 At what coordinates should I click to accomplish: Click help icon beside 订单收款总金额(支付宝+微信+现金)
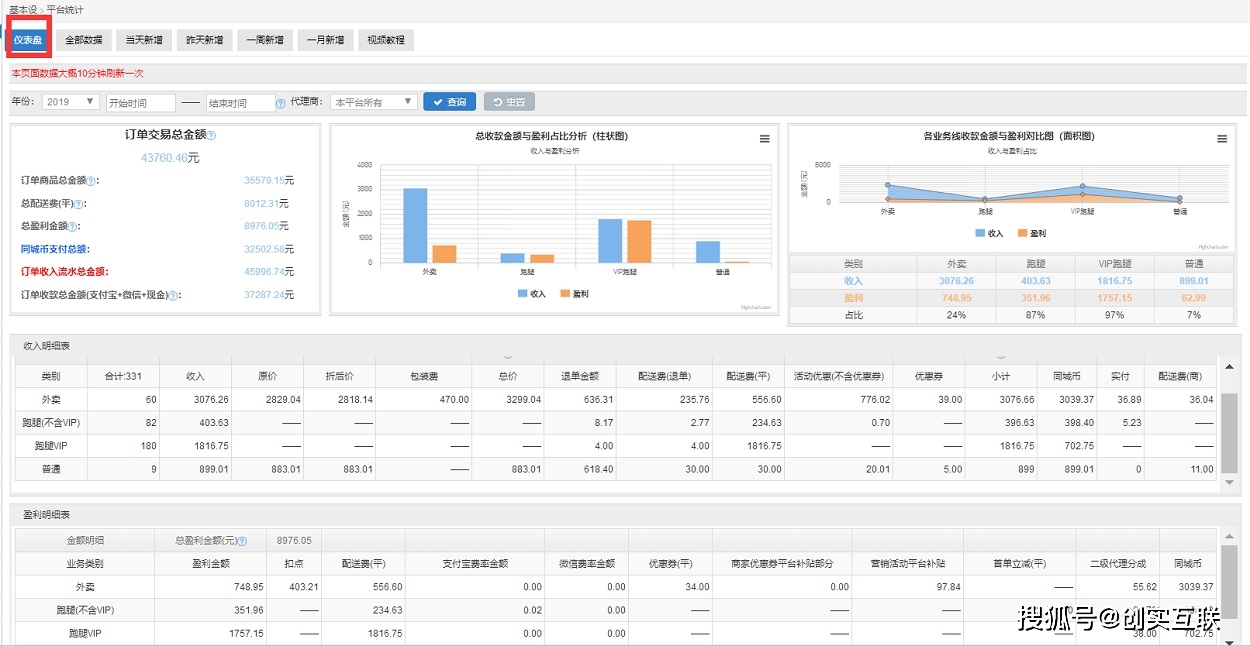[x=173, y=296]
